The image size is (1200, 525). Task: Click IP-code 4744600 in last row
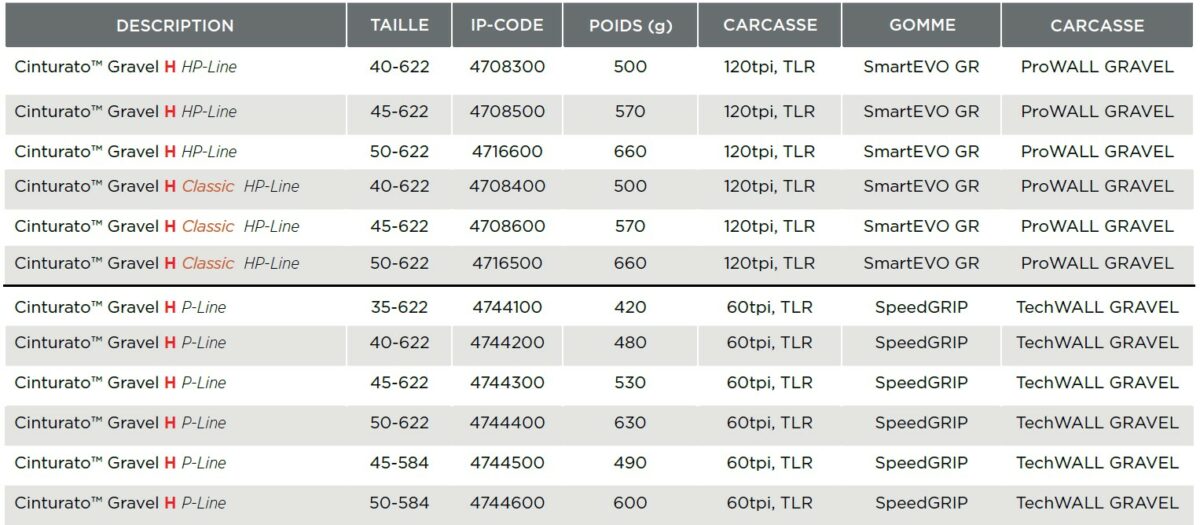pyautogui.click(x=508, y=503)
